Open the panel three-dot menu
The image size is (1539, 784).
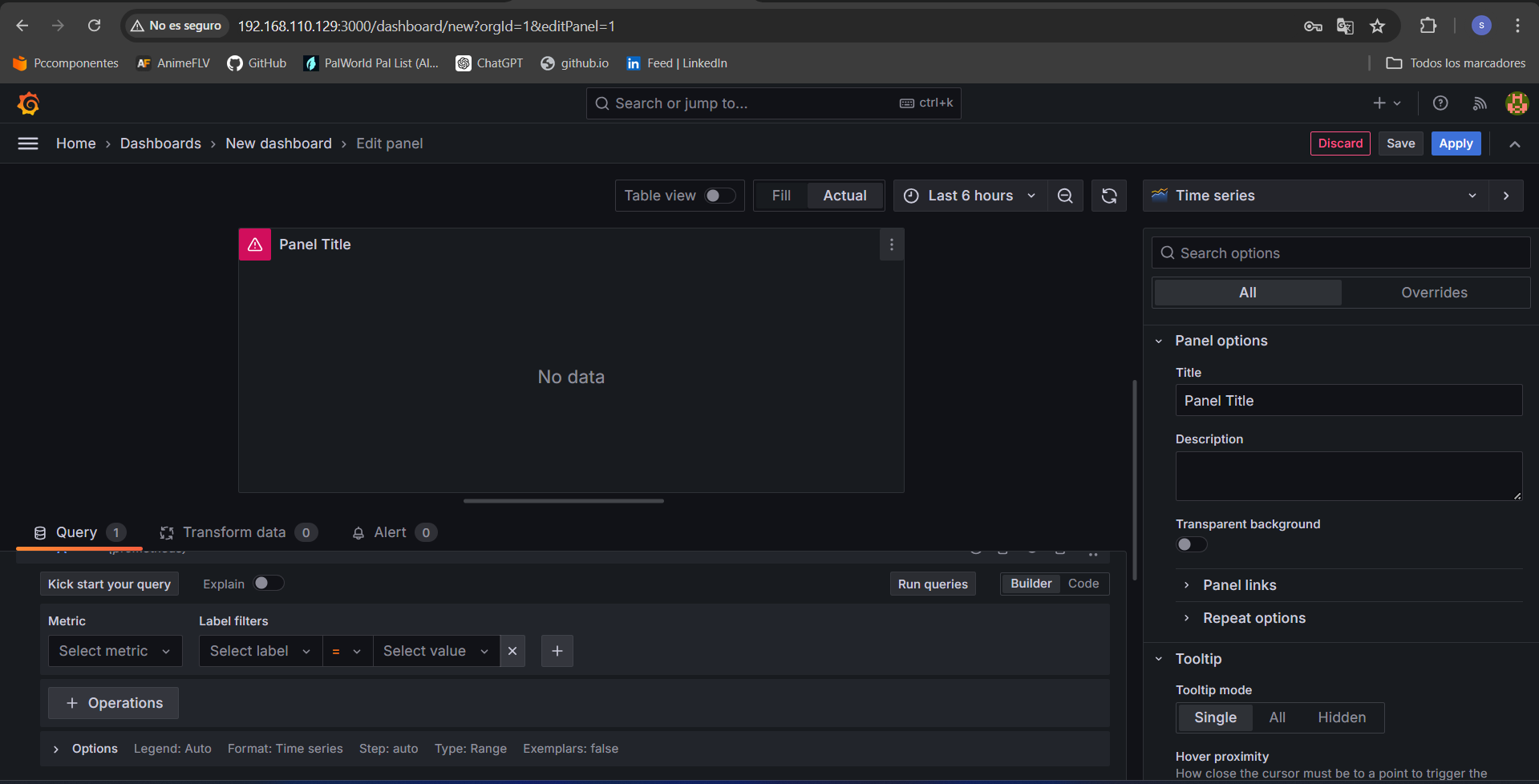[x=891, y=244]
